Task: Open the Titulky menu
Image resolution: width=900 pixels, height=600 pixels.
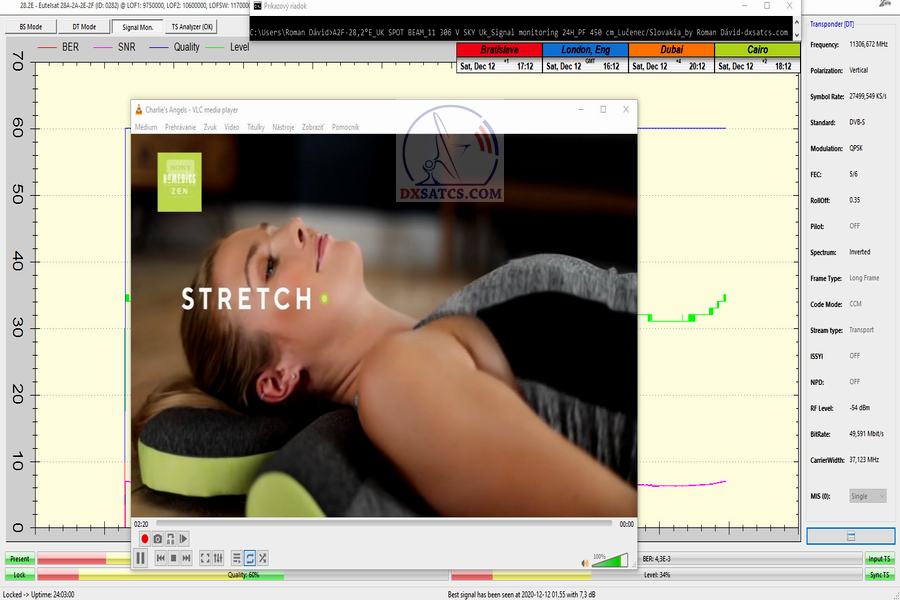Action: pos(256,127)
